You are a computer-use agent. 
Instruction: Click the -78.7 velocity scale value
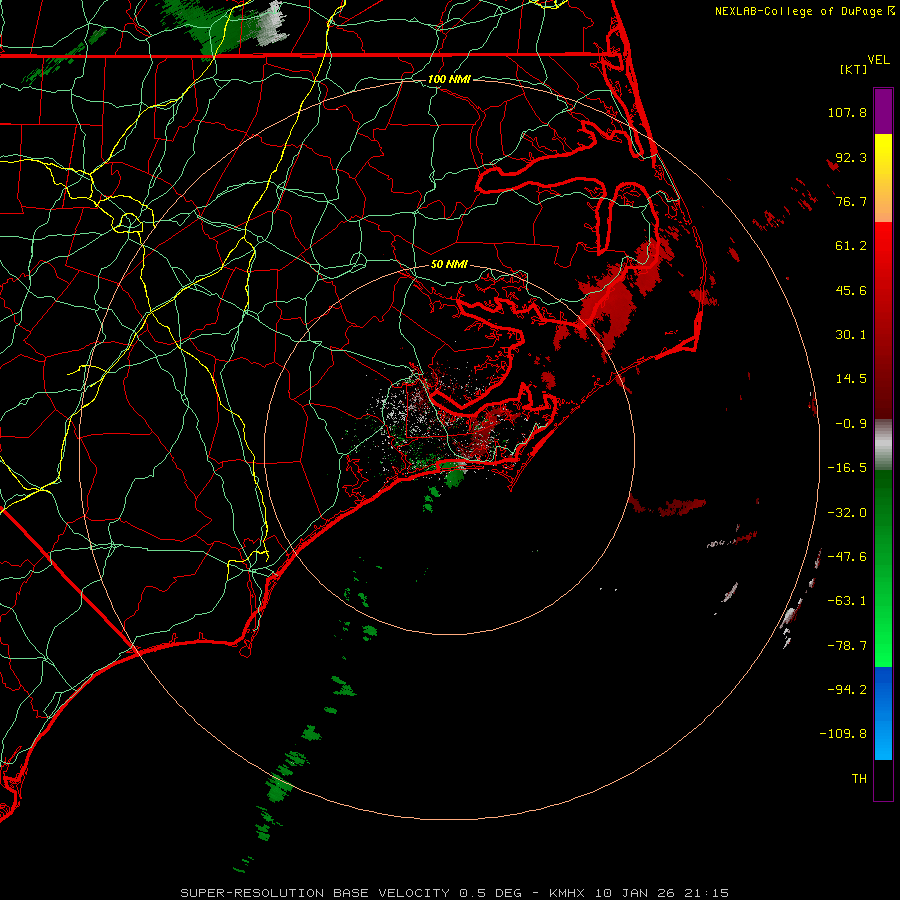coord(847,646)
